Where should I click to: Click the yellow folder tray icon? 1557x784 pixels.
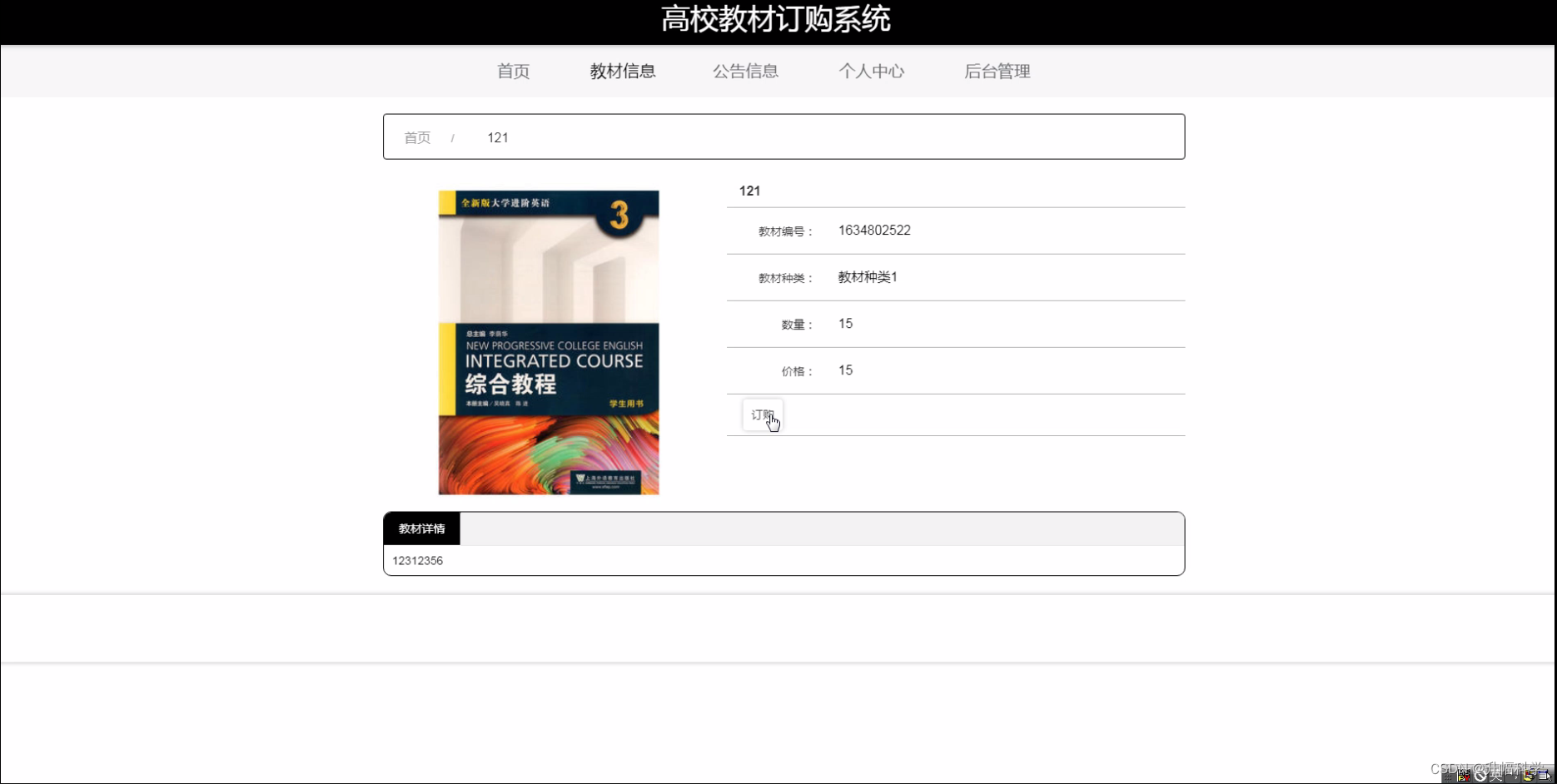coord(1530,777)
